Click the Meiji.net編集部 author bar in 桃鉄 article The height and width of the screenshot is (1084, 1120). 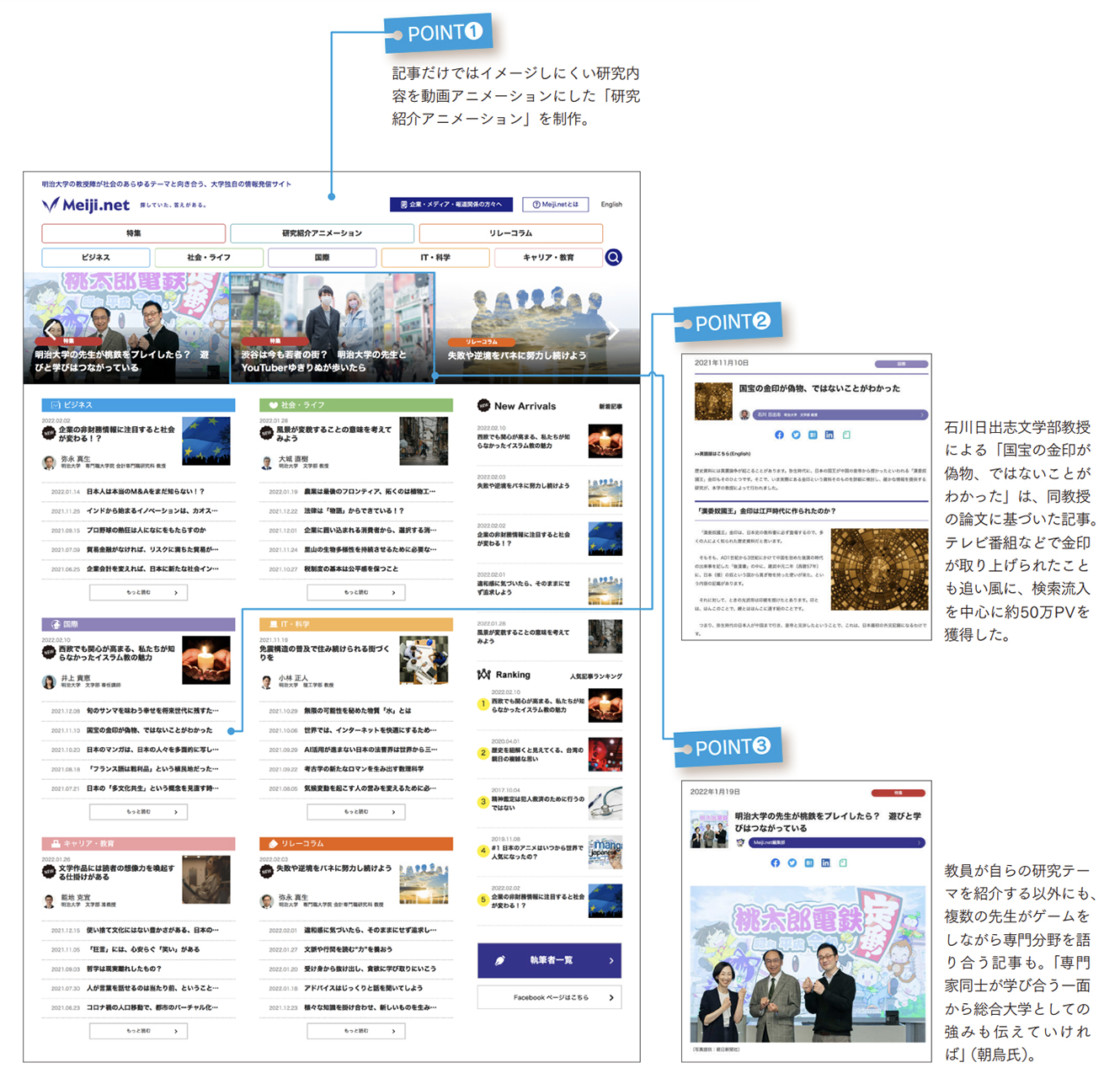click(836, 842)
